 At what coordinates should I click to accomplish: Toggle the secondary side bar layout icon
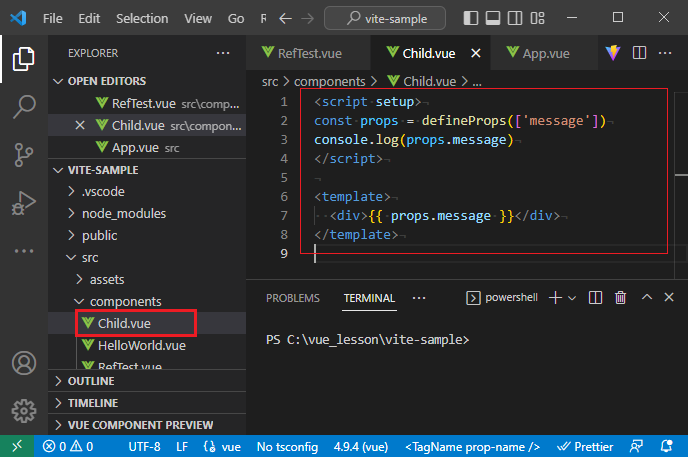point(515,18)
